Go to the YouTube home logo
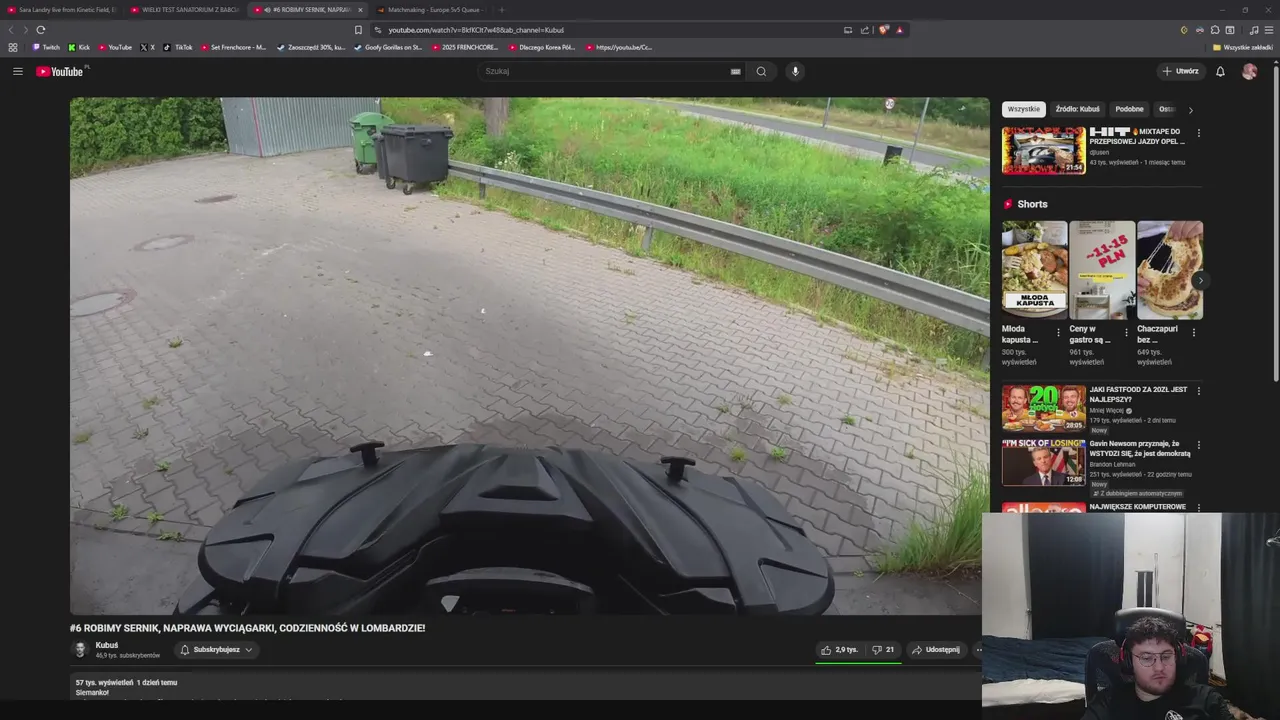The height and width of the screenshot is (720, 1280). pyautogui.click(x=60, y=71)
